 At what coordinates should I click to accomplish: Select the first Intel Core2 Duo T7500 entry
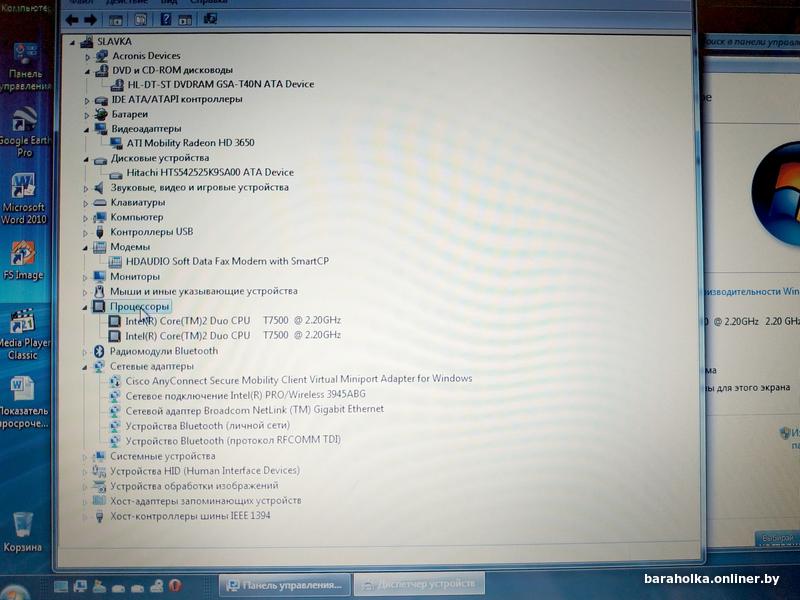[x=233, y=320]
